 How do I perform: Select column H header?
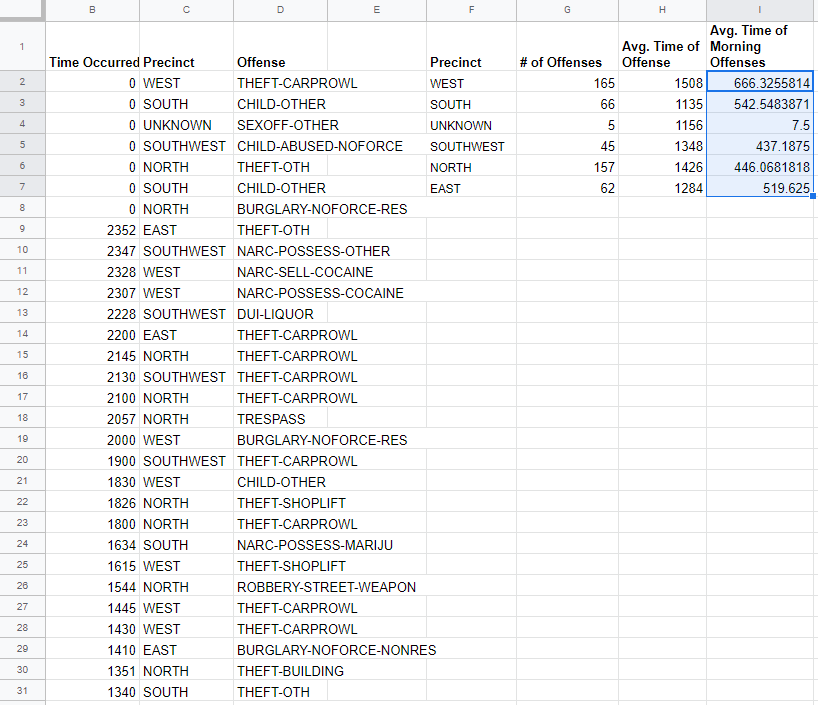click(x=662, y=10)
